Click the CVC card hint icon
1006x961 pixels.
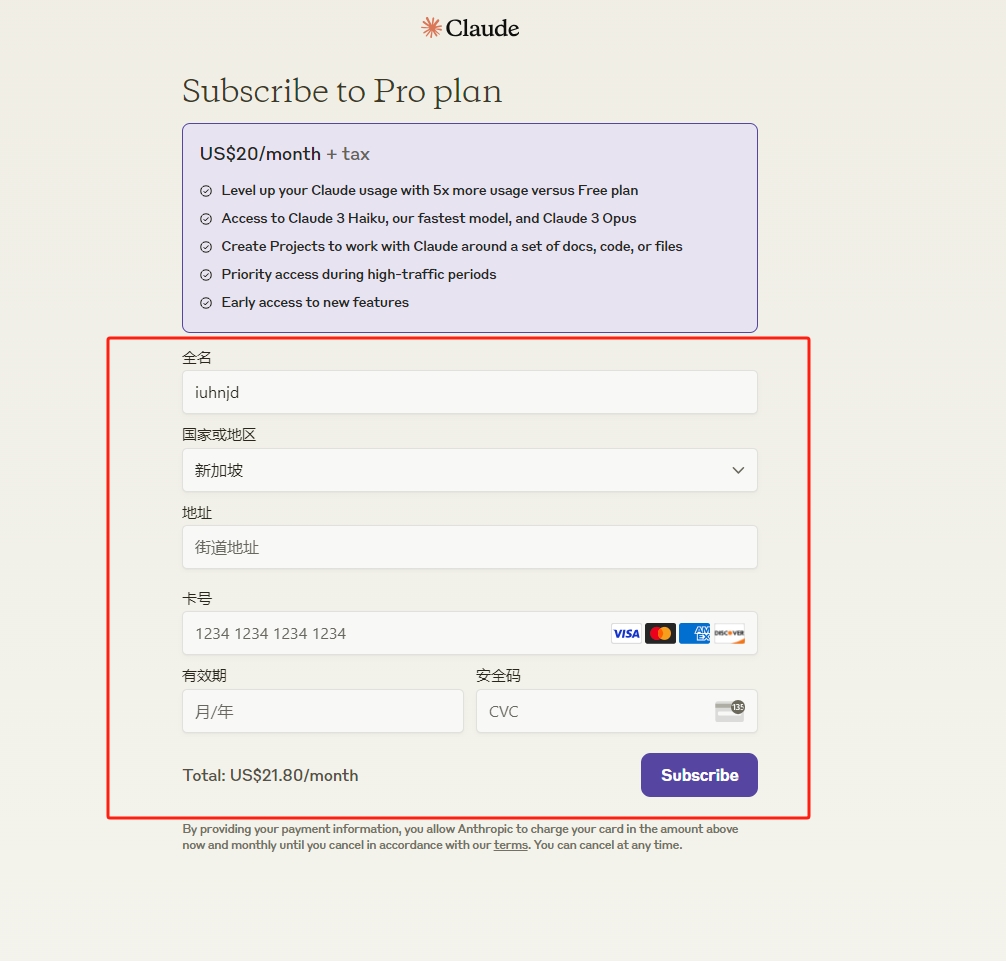(730, 711)
